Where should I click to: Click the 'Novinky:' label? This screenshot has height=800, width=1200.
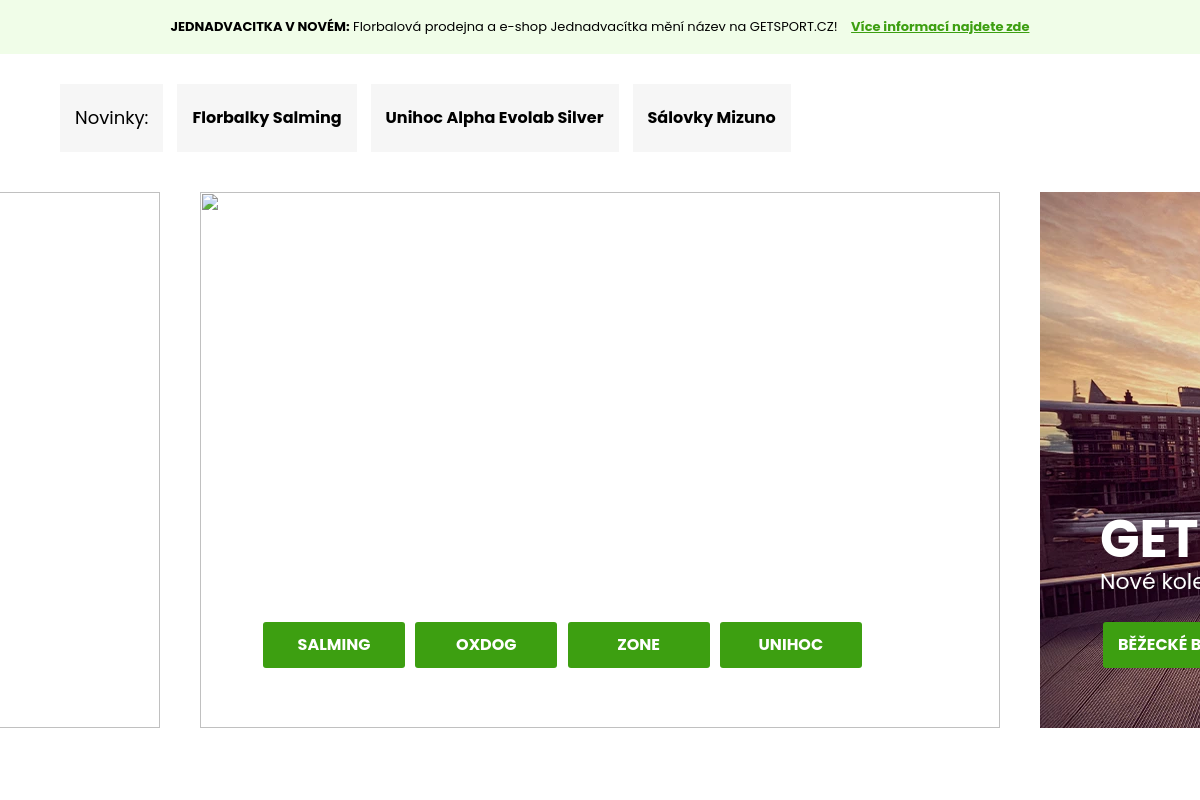click(x=111, y=118)
